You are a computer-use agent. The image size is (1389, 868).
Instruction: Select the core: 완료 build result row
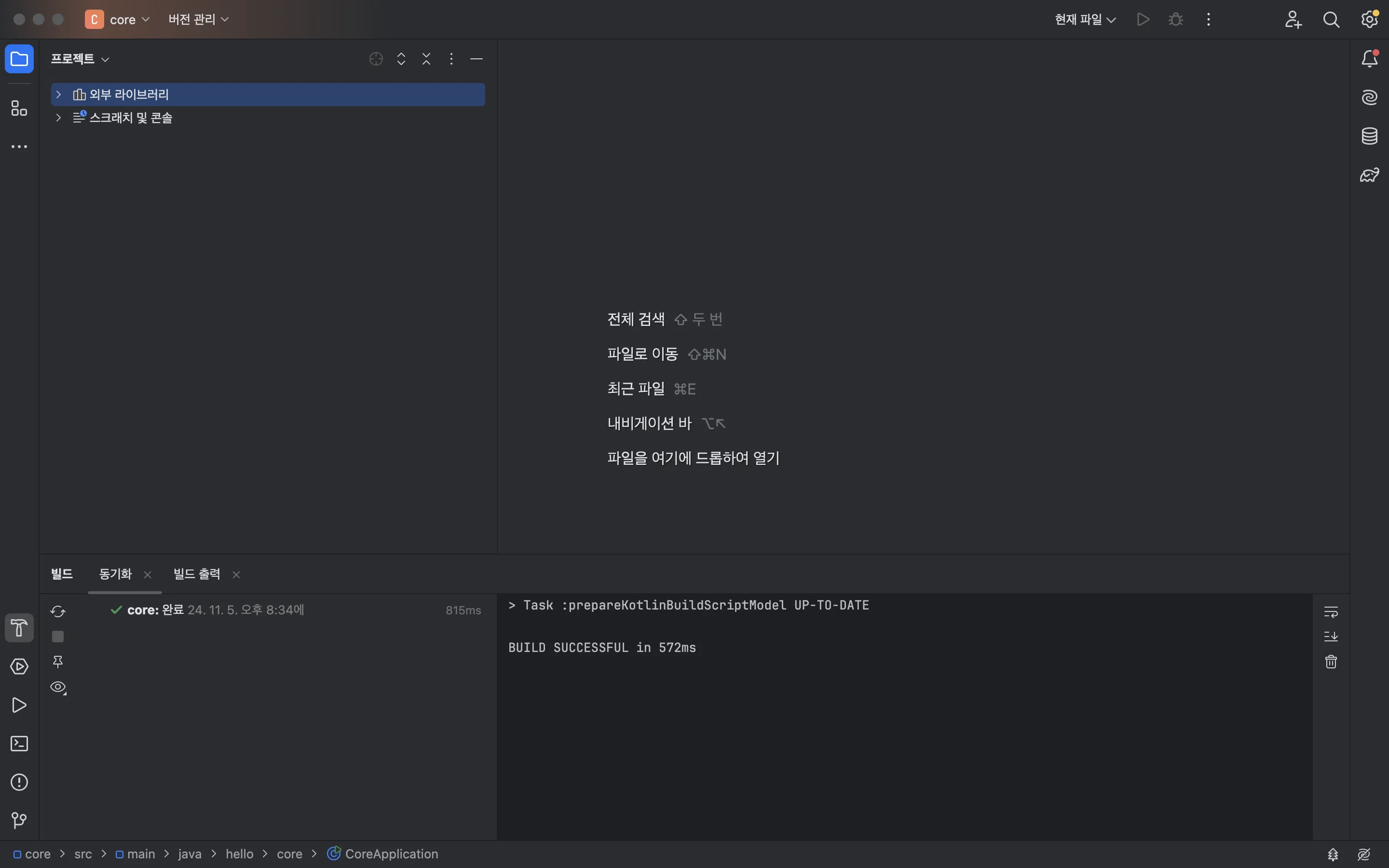click(x=268, y=610)
